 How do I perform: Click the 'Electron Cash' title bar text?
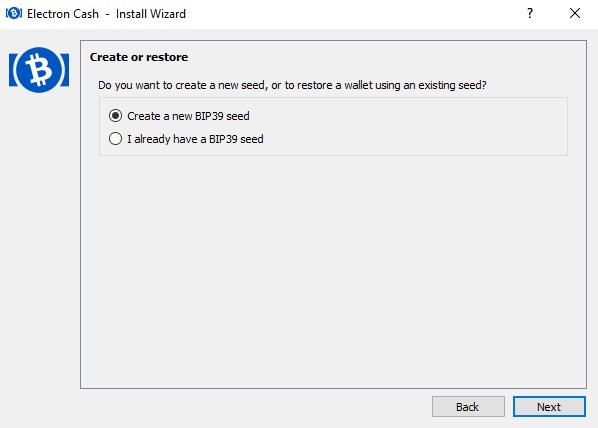63,14
